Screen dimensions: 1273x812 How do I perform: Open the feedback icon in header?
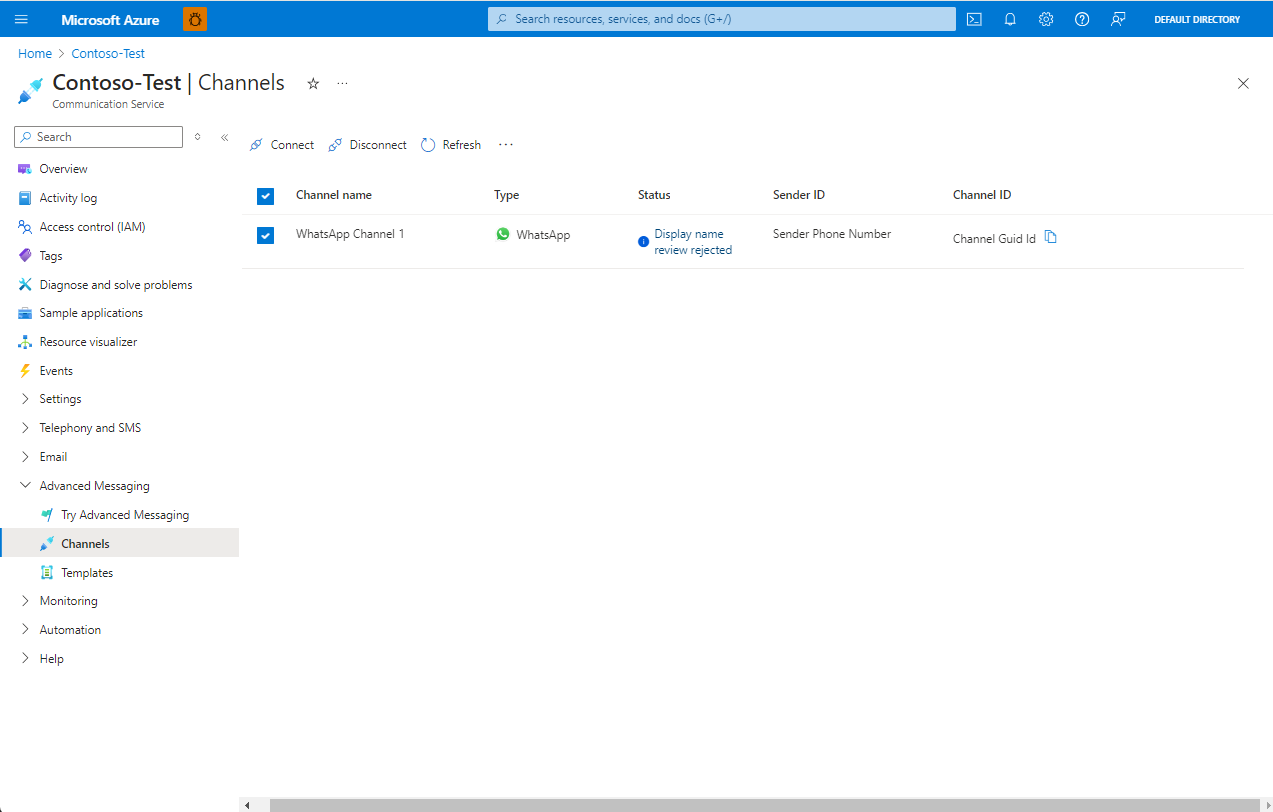tap(1118, 19)
